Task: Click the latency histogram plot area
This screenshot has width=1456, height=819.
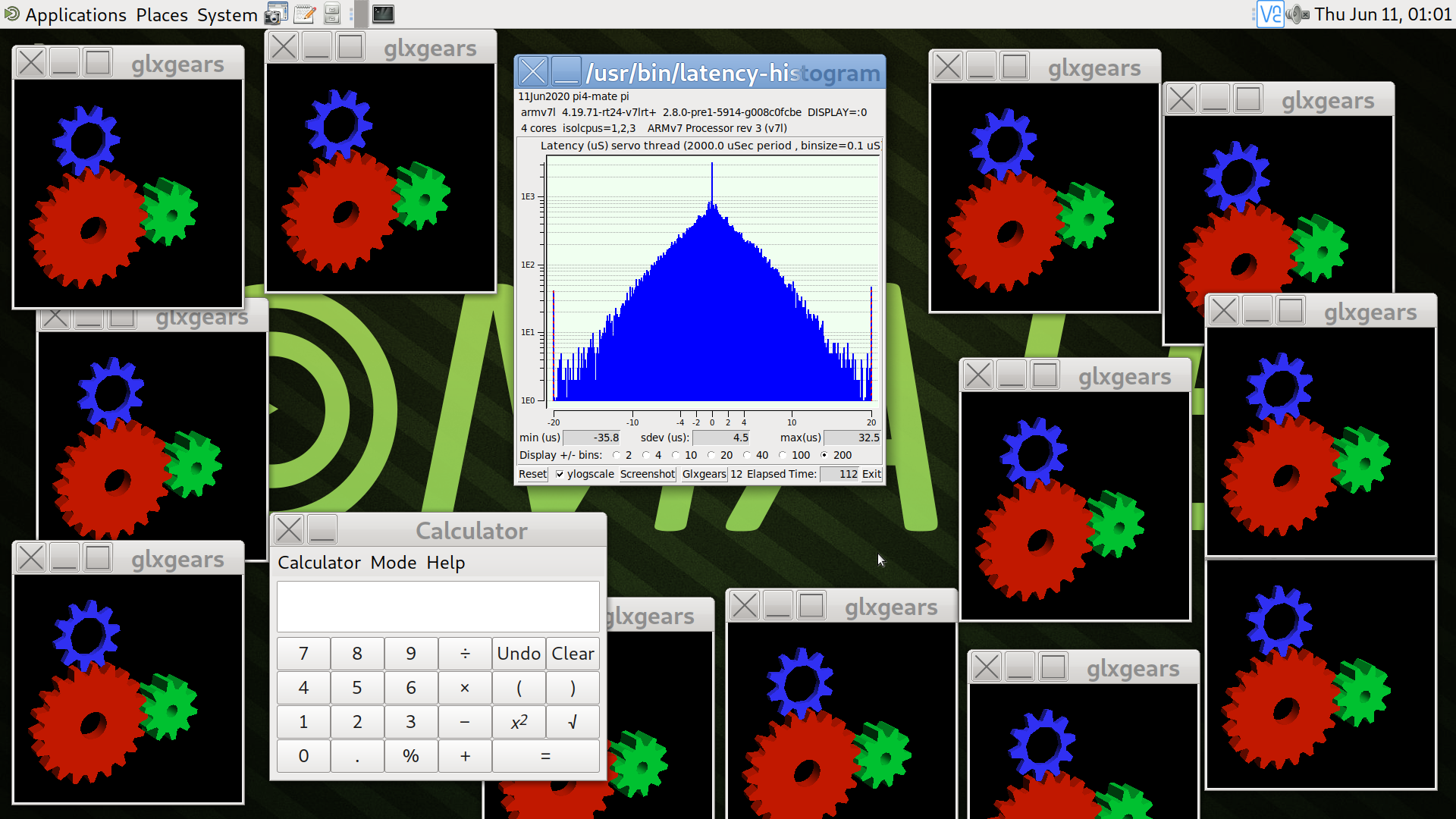Action: (712, 281)
